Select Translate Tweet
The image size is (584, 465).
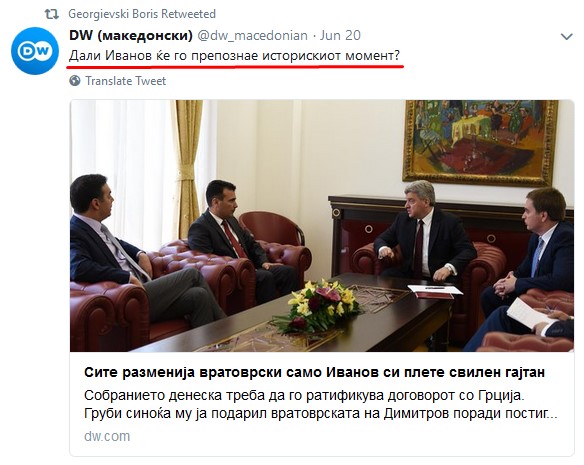point(126,81)
